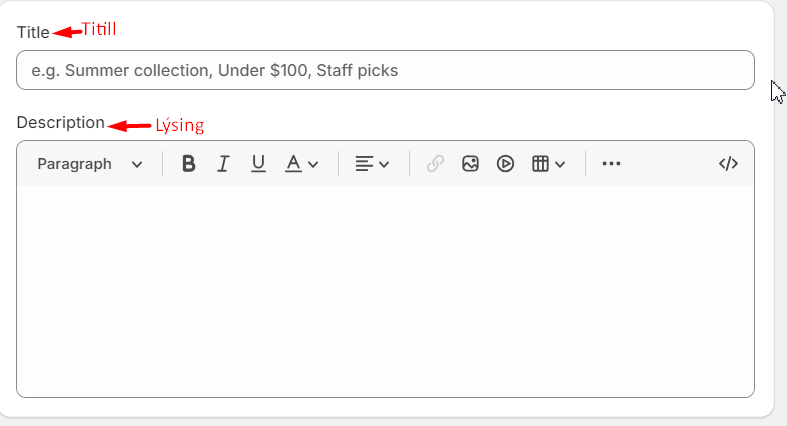Click the red Lýsing annotation text
This screenshot has height=426, width=787.
coord(180,125)
